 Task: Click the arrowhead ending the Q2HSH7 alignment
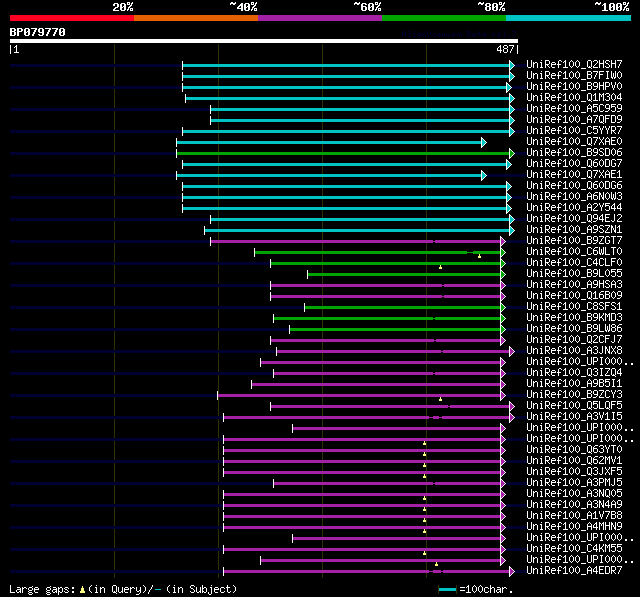coord(512,65)
